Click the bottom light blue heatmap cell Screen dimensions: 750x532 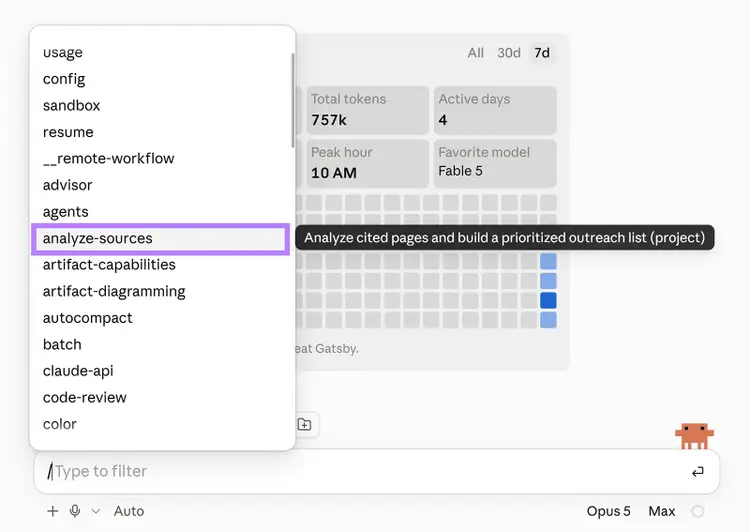point(548,320)
